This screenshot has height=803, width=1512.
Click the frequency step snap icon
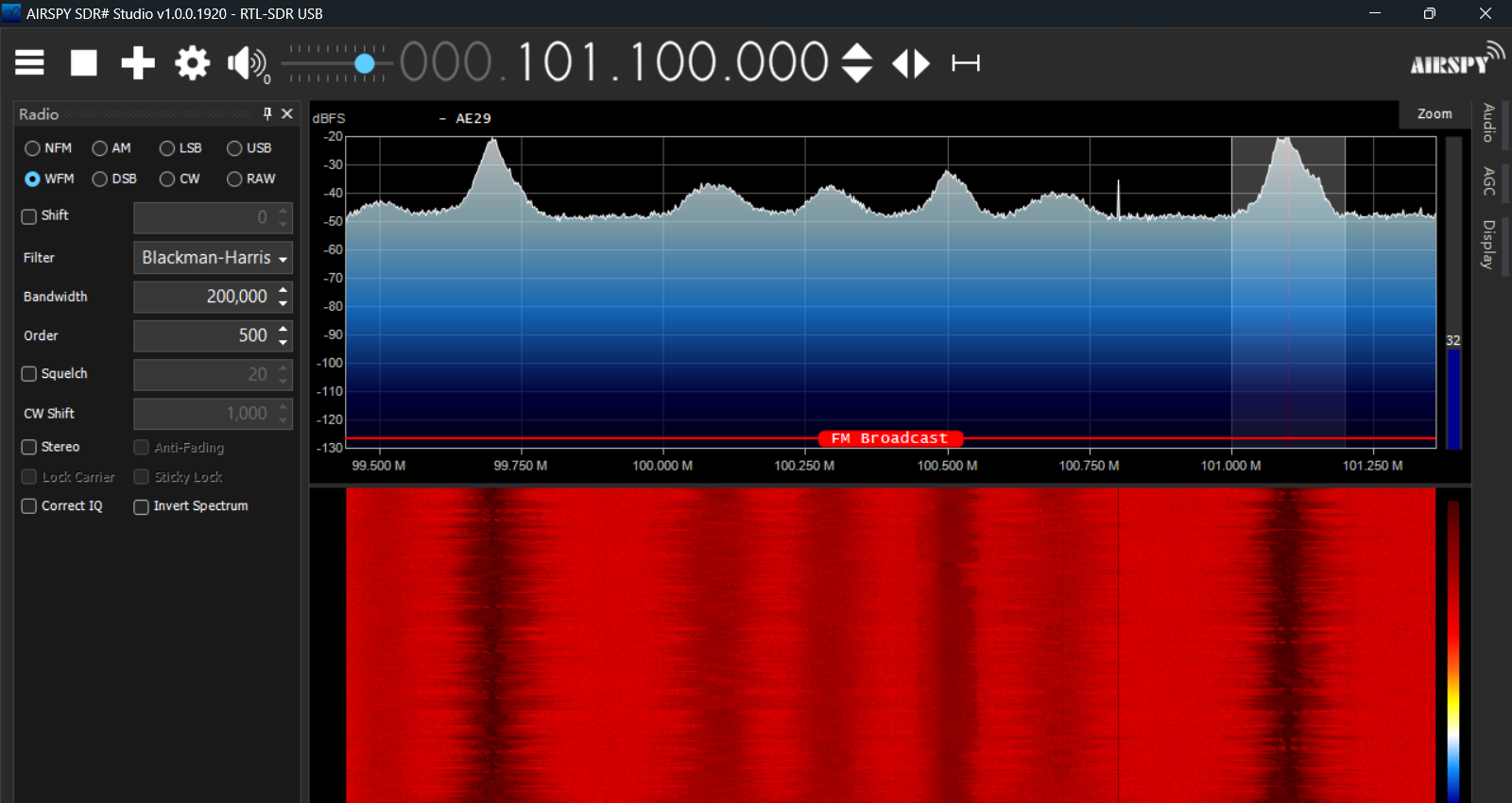[x=966, y=63]
